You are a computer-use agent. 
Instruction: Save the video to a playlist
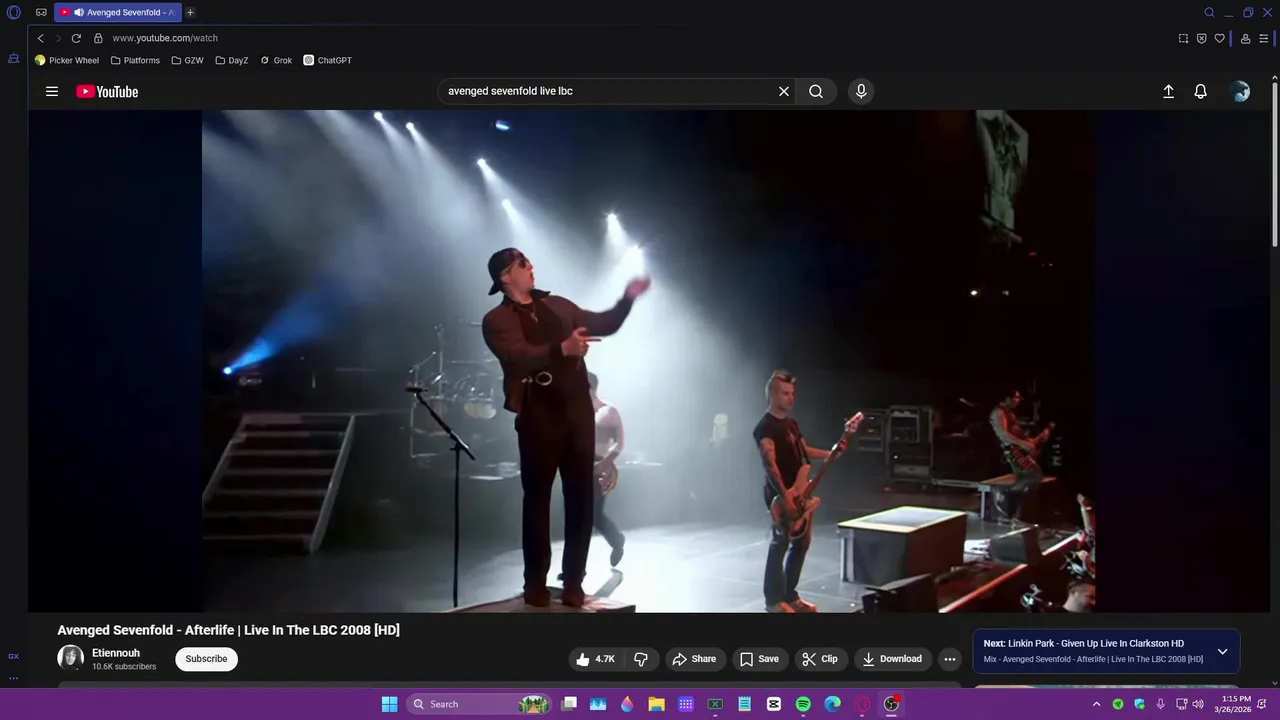point(759,659)
